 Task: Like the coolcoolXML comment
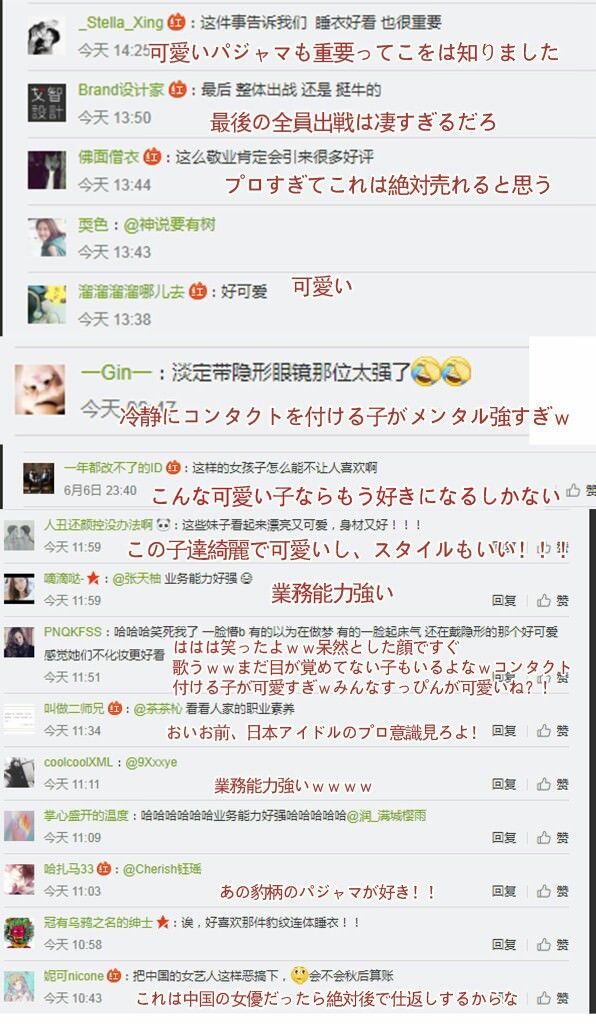tap(543, 784)
